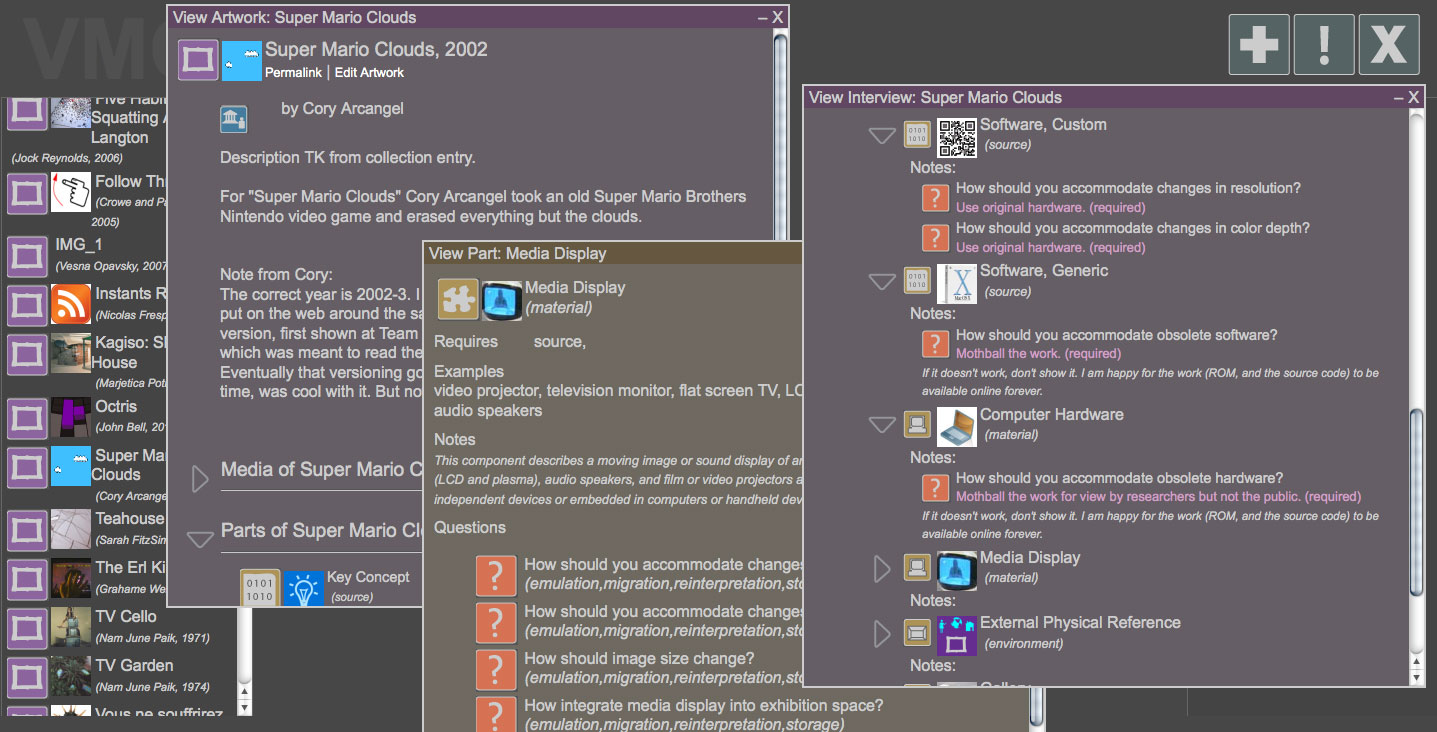Close the View Artwork window

tap(778, 17)
